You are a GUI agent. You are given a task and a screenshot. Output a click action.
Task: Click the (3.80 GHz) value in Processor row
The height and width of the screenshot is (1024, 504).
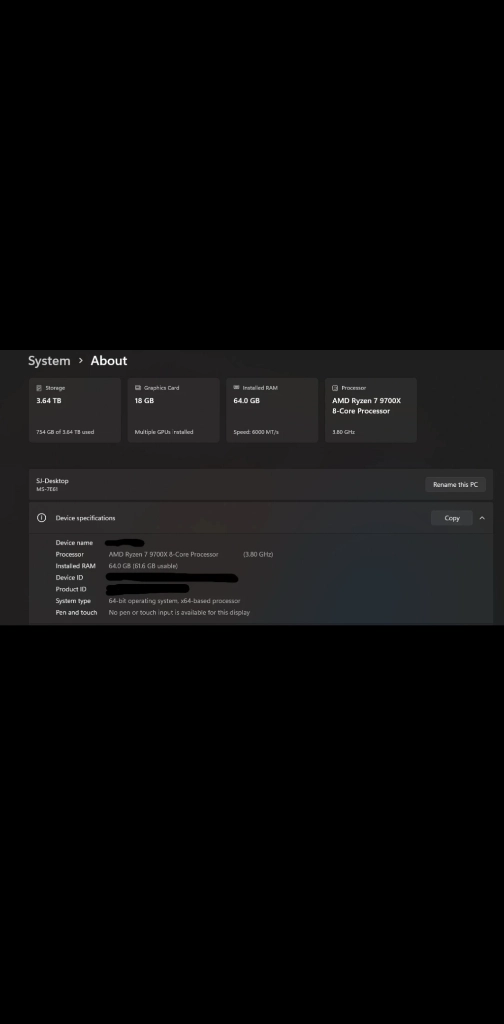[x=258, y=554]
